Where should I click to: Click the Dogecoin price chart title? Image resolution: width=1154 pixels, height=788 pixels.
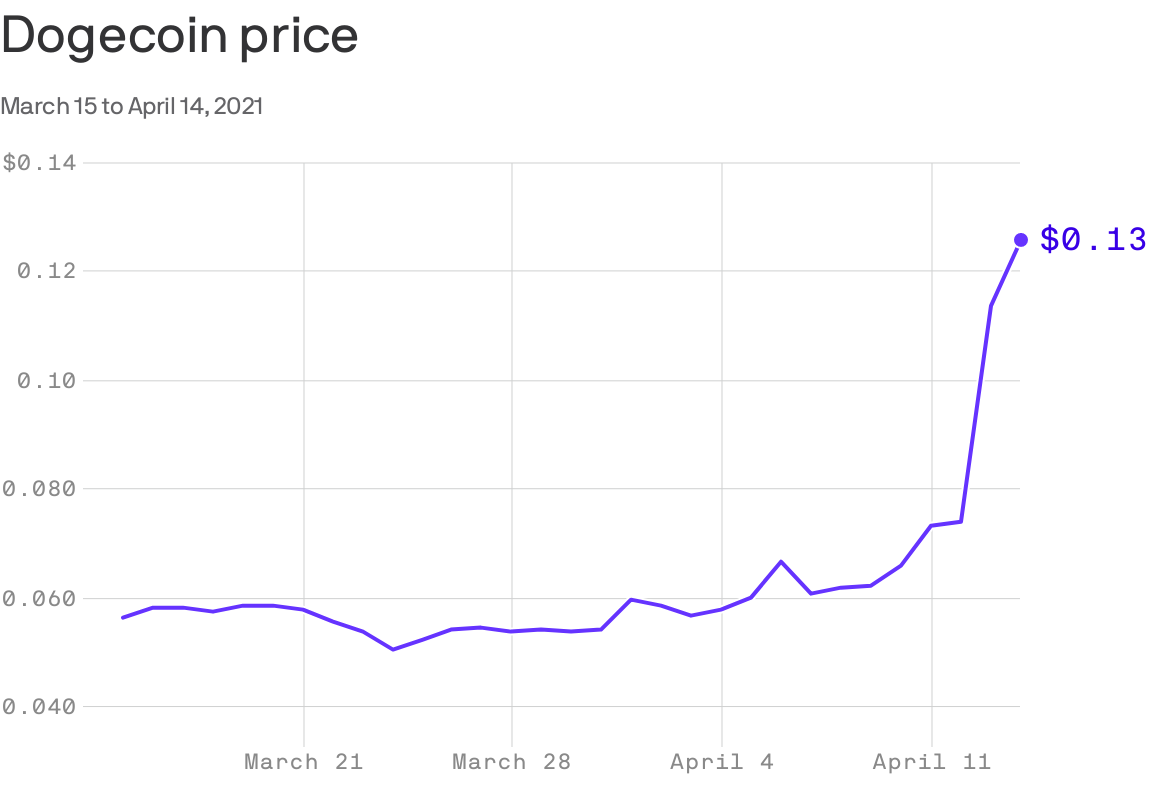[180, 38]
